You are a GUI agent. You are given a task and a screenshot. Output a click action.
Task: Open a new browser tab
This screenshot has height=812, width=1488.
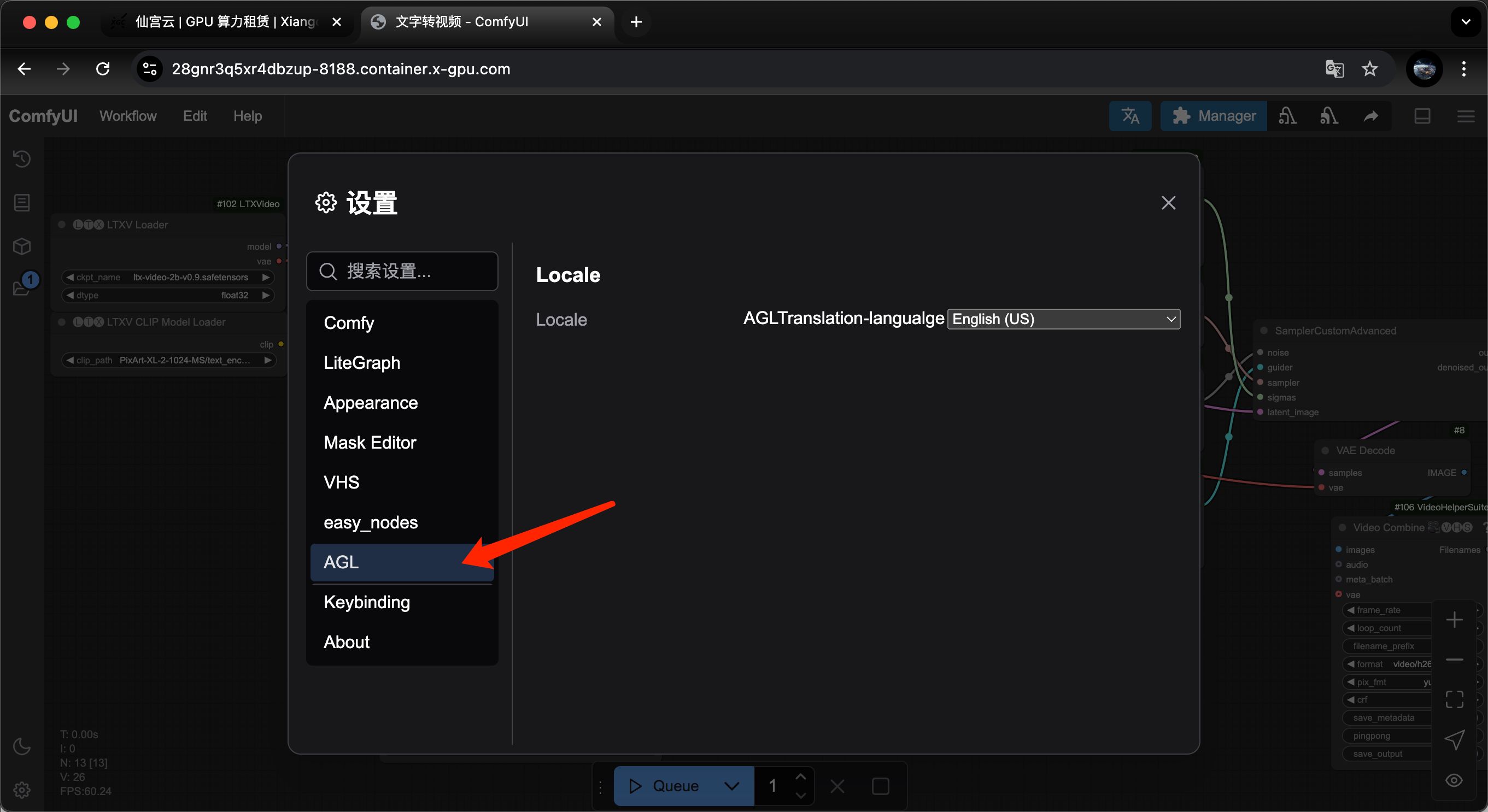636,22
